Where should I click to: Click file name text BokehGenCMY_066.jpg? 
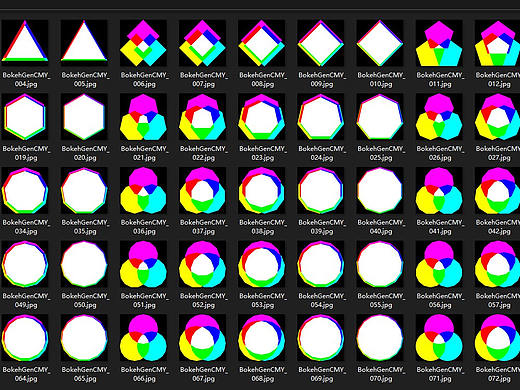(144, 374)
